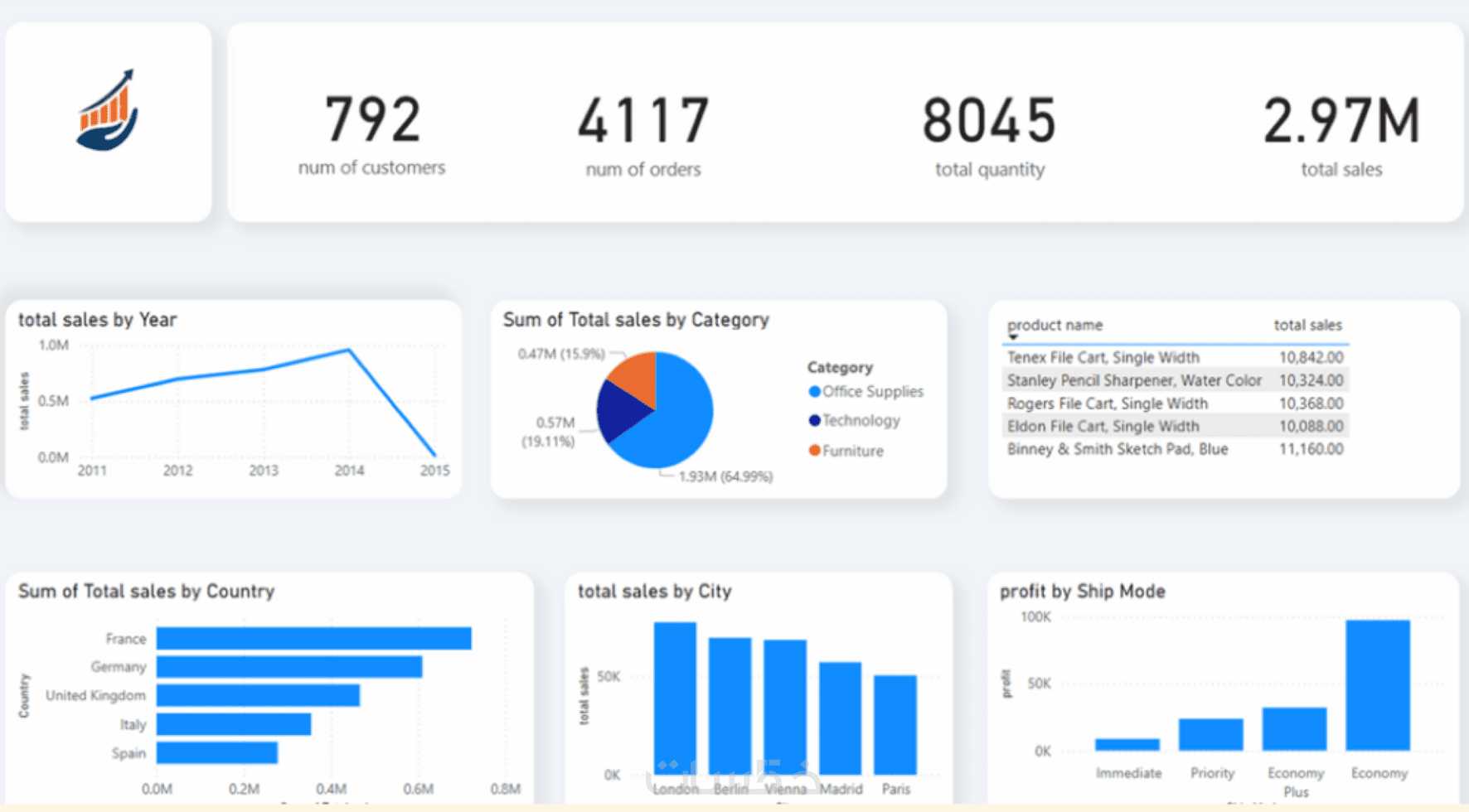
Task: Click the growth chart hand logo
Action: [107, 110]
